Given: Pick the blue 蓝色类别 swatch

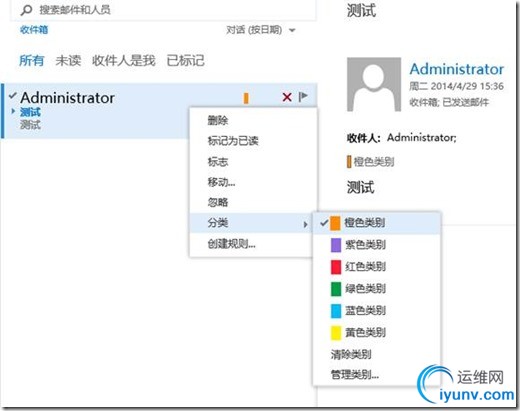Looking at the screenshot, I should (336, 311).
